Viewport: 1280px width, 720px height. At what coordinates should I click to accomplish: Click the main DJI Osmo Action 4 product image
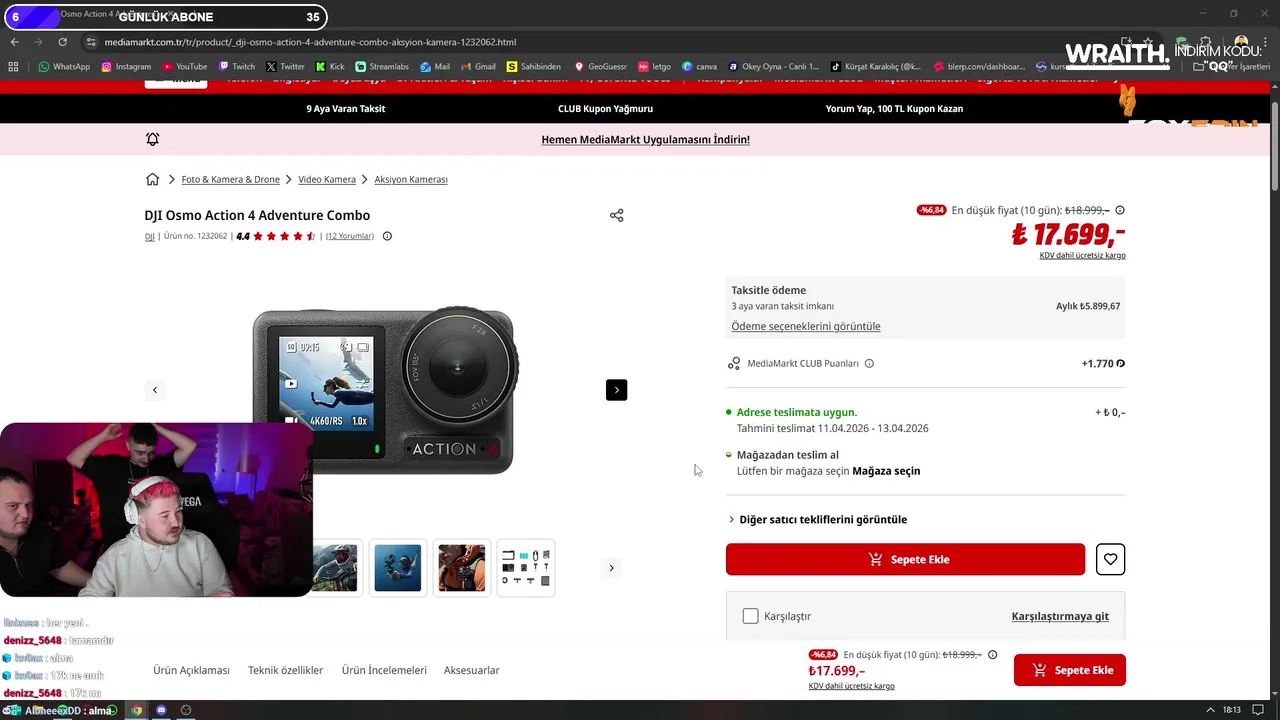(x=386, y=390)
